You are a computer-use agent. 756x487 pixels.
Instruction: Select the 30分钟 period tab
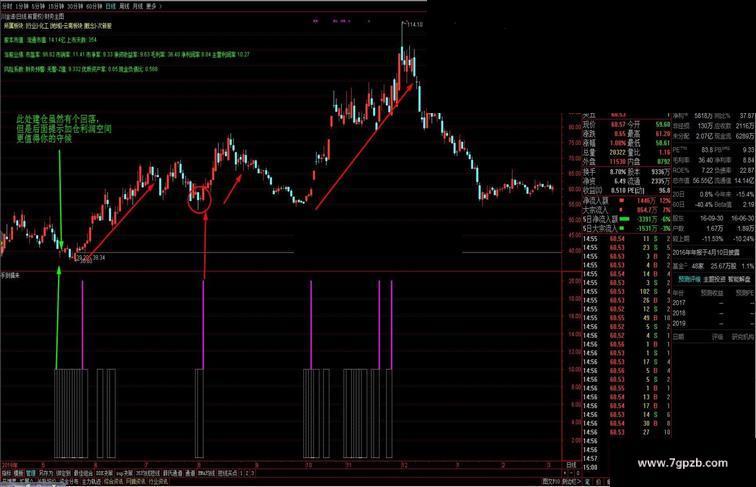(x=75, y=6)
